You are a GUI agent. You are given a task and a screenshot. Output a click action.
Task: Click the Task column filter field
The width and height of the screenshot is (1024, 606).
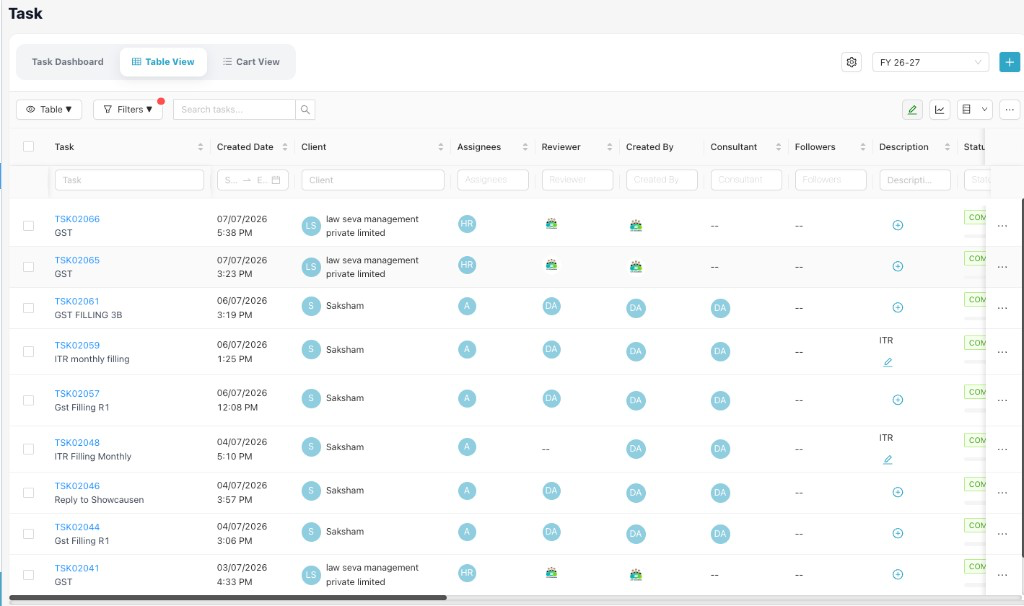129,180
